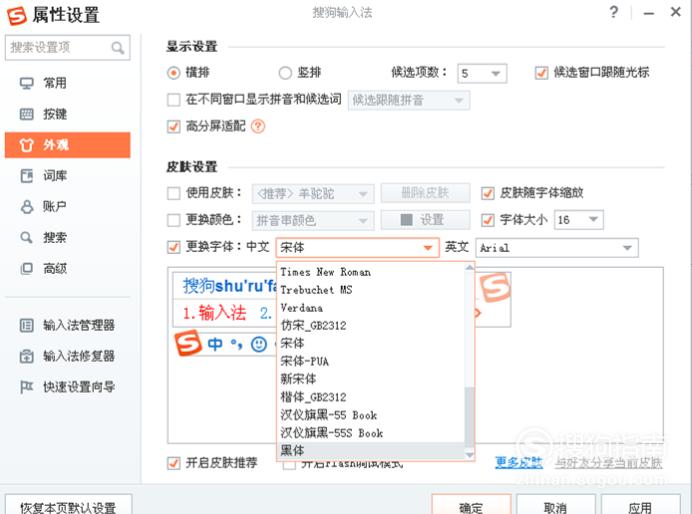Image resolution: width=692 pixels, height=514 pixels.
Task: Toggle 高分屏适配 checkbox
Action: [x=174, y=127]
